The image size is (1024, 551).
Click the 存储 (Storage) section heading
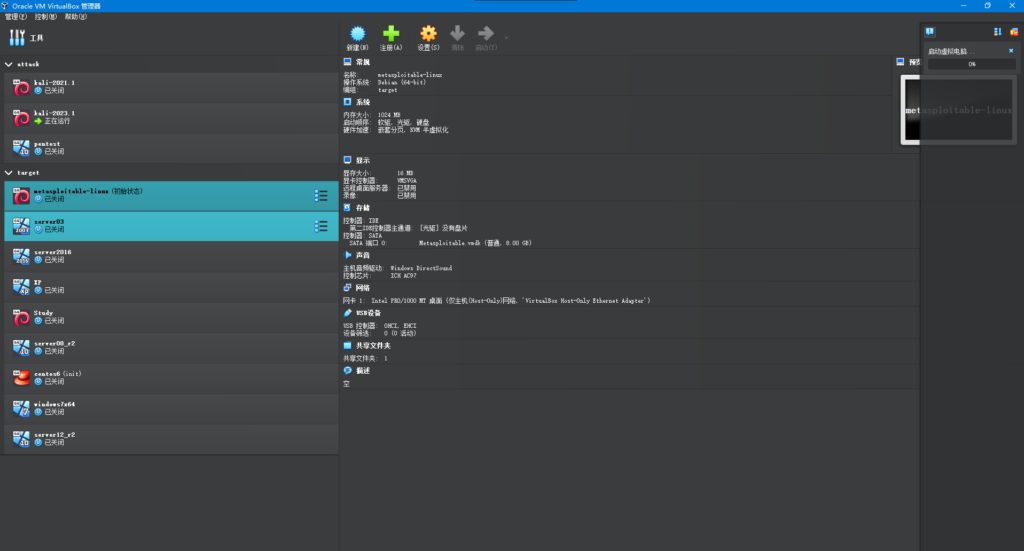(362, 208)
